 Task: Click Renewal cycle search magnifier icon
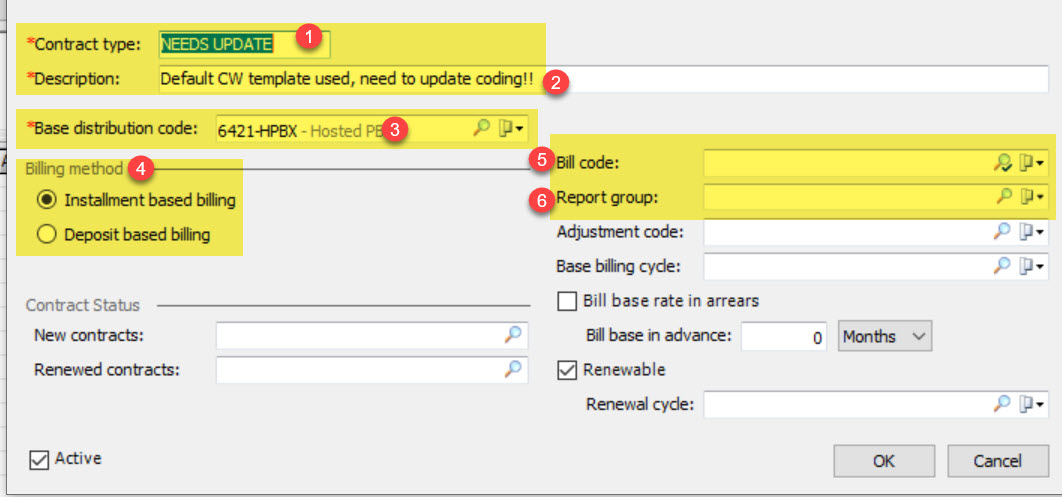coord(1002,404)
